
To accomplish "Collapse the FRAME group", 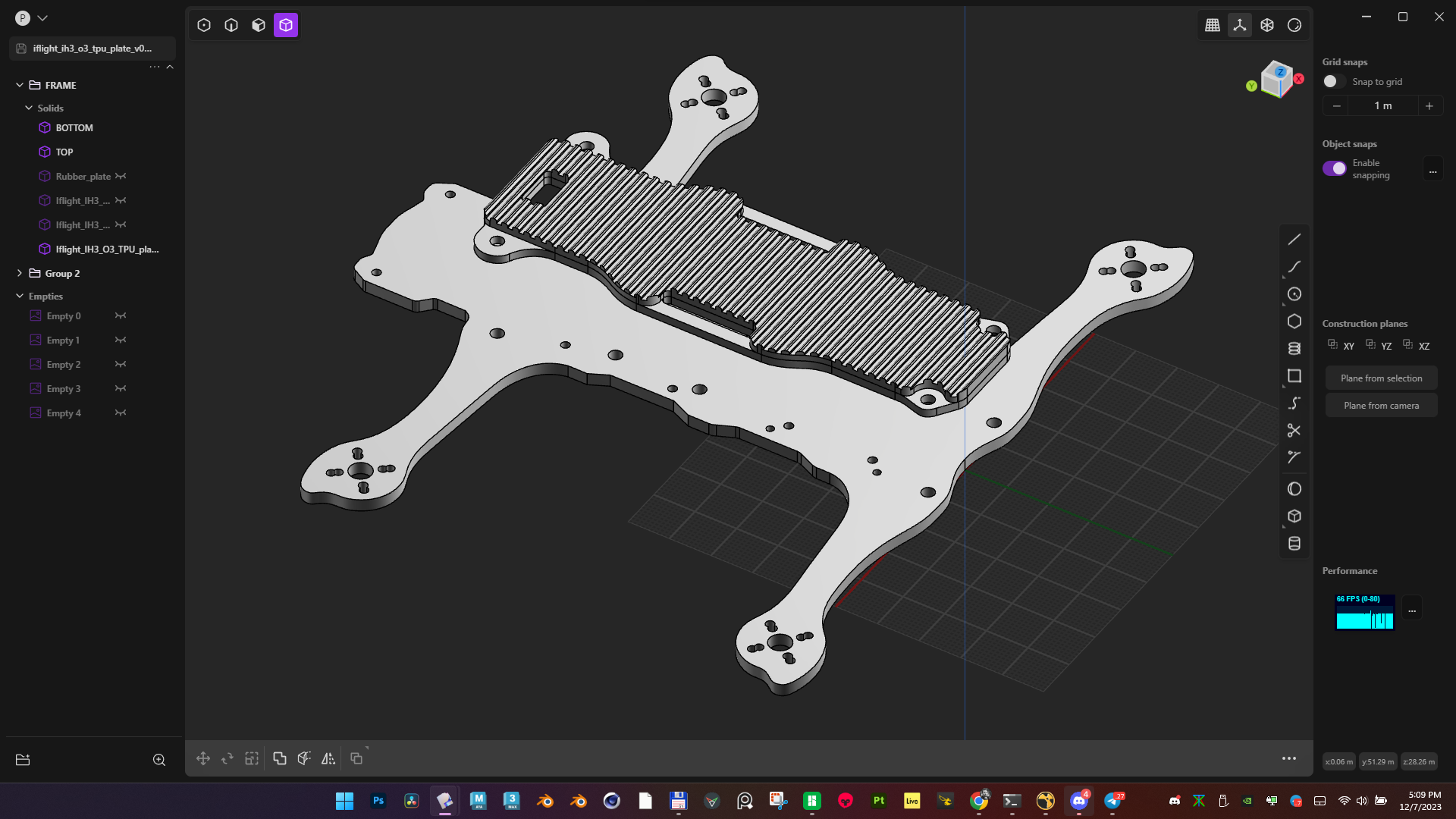I will pyautogui.click(x=20, y=86).
